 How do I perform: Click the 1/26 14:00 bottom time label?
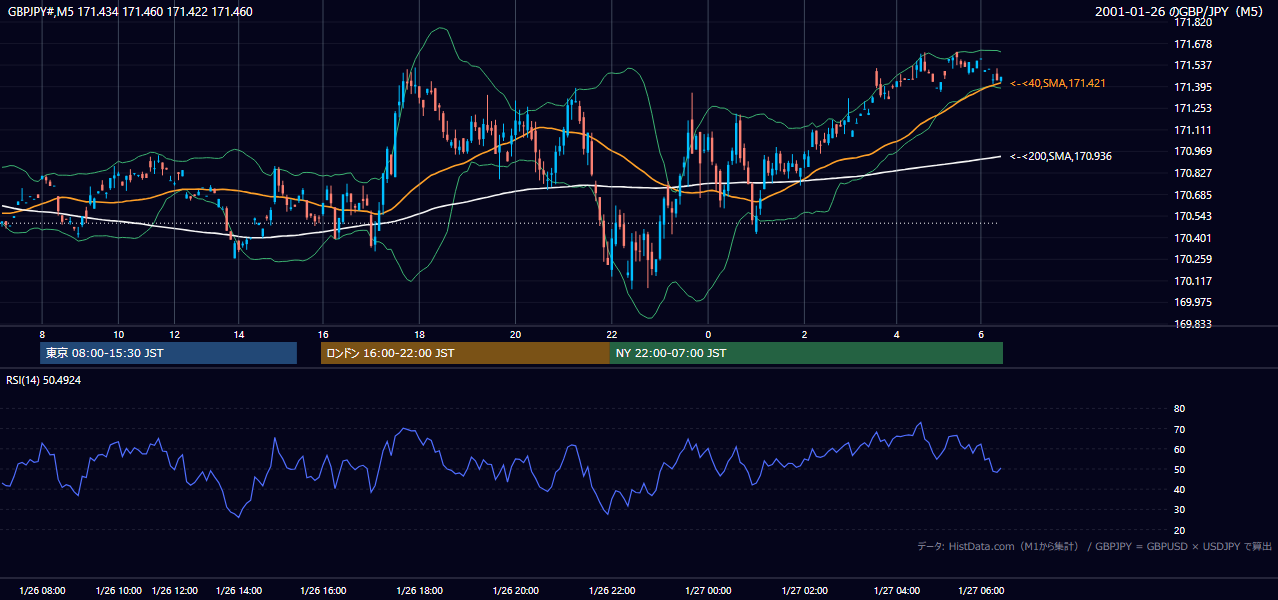pyautogui.click(x=239, y=591)
